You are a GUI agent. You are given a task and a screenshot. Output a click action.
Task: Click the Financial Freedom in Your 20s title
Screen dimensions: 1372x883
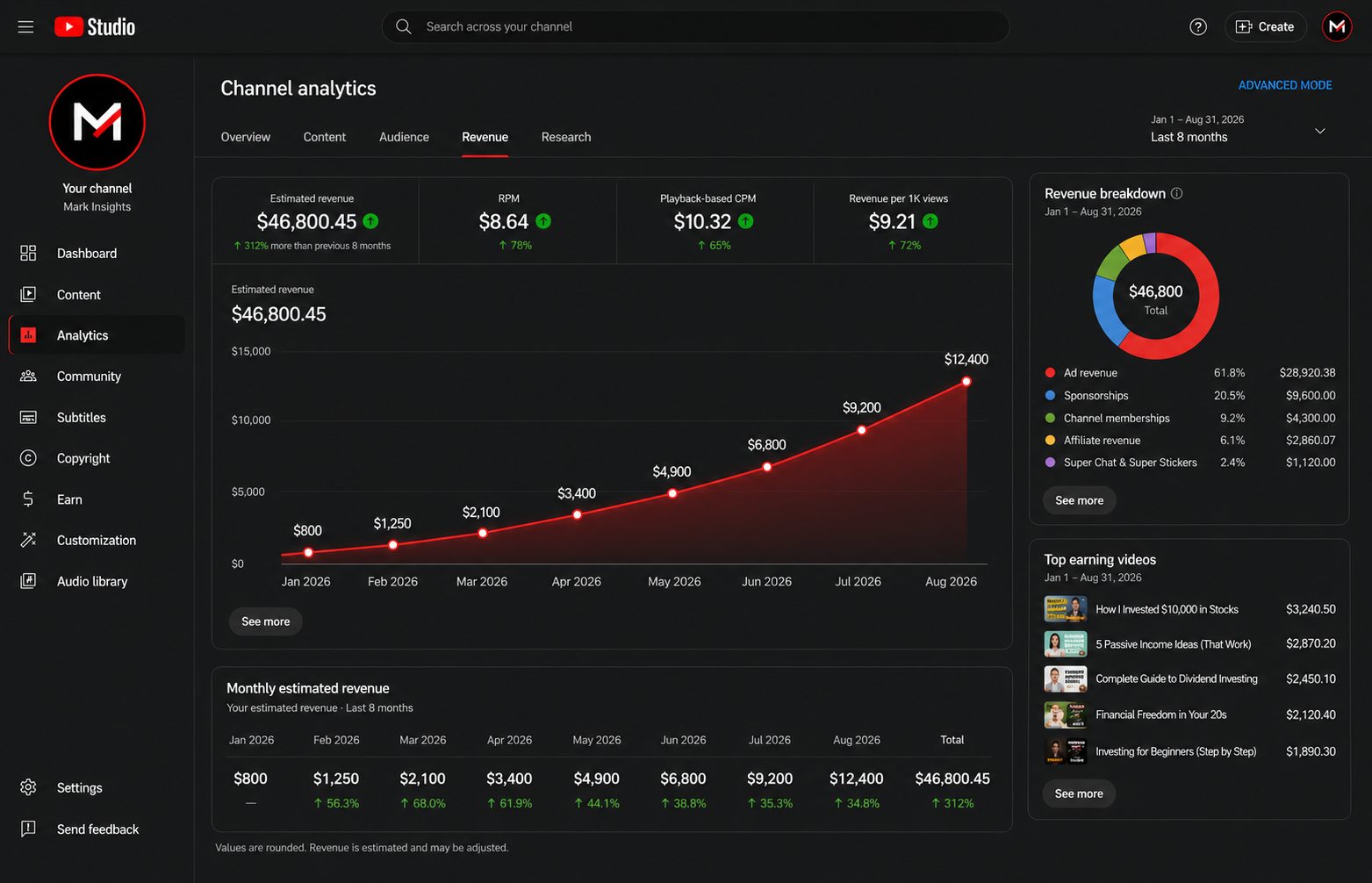(x=1160, y=714)
